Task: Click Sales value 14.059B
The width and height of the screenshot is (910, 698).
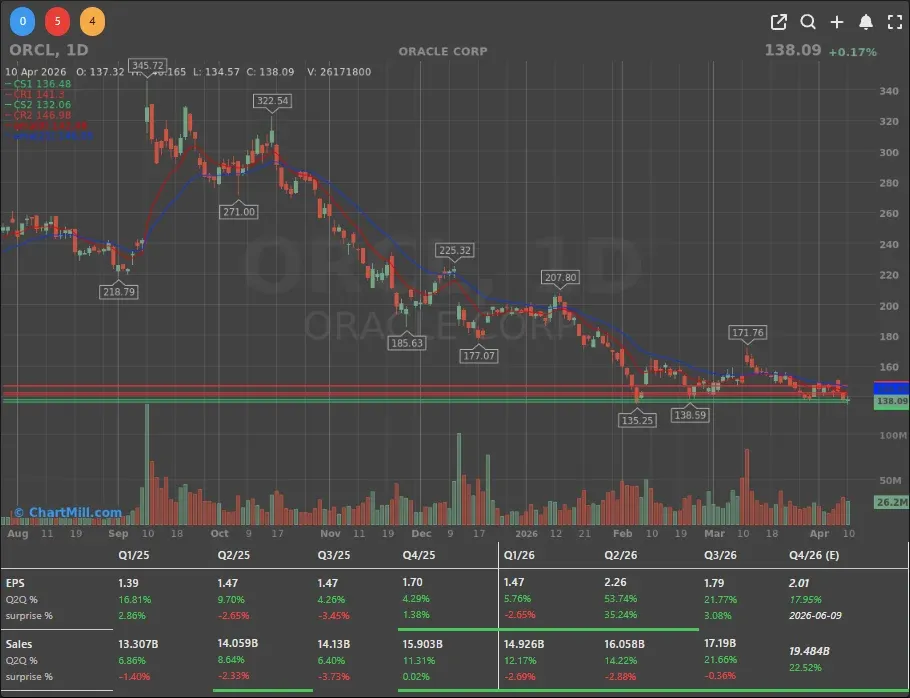Action: (x=237, y=643)
